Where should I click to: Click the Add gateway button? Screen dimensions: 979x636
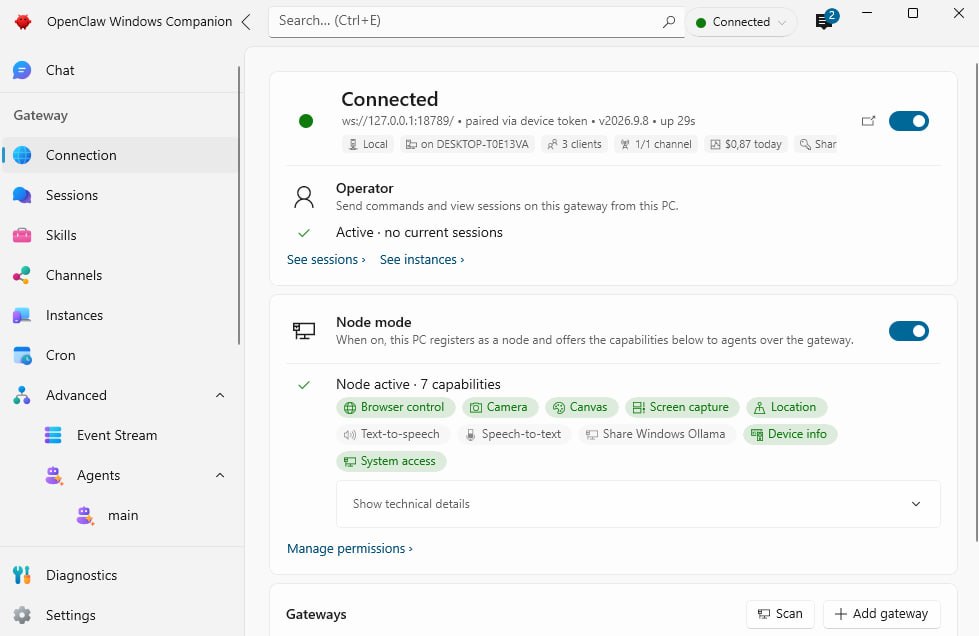click(882, 614)
